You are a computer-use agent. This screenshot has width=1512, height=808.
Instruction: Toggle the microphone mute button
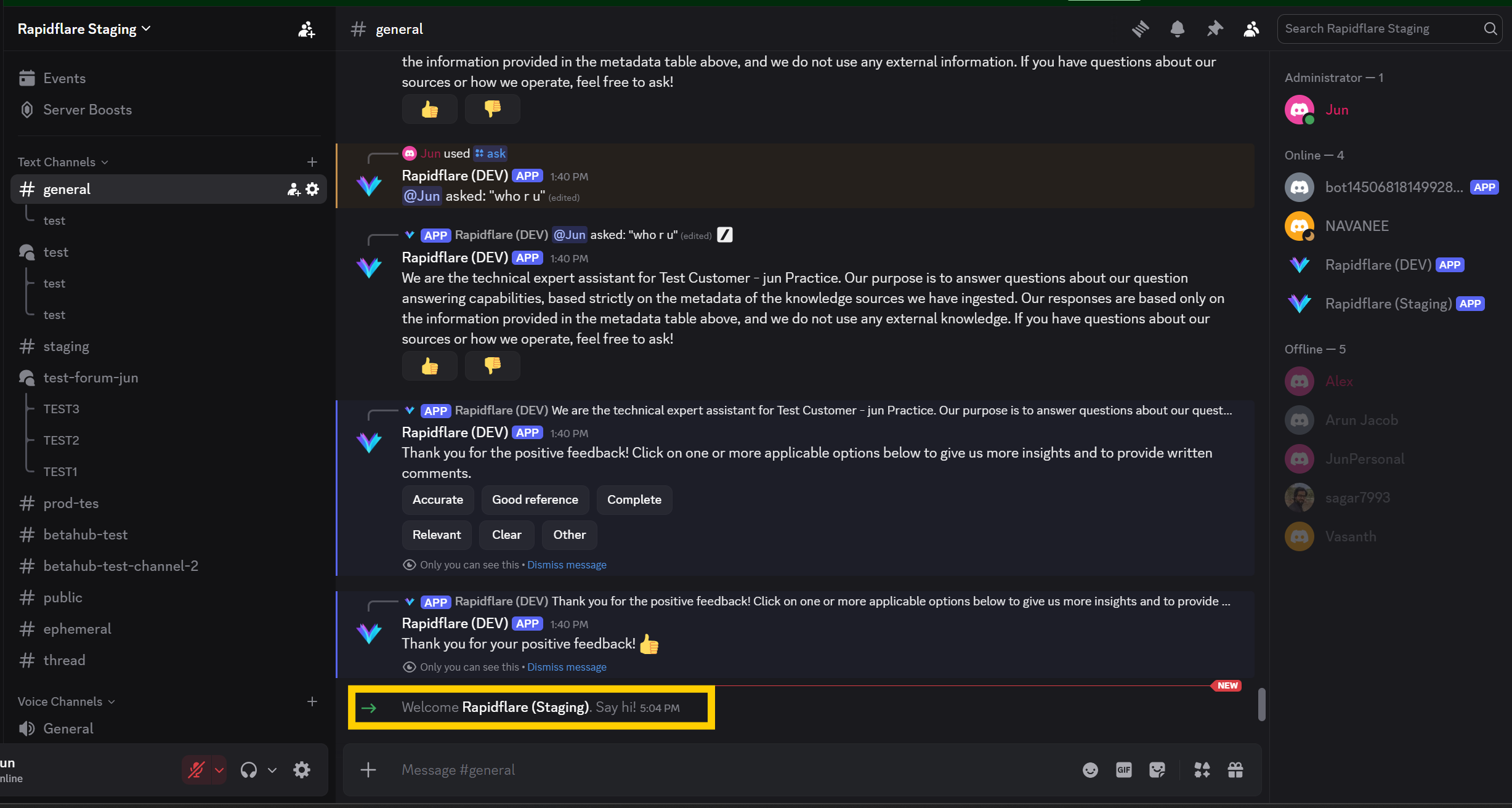(196, 770)
